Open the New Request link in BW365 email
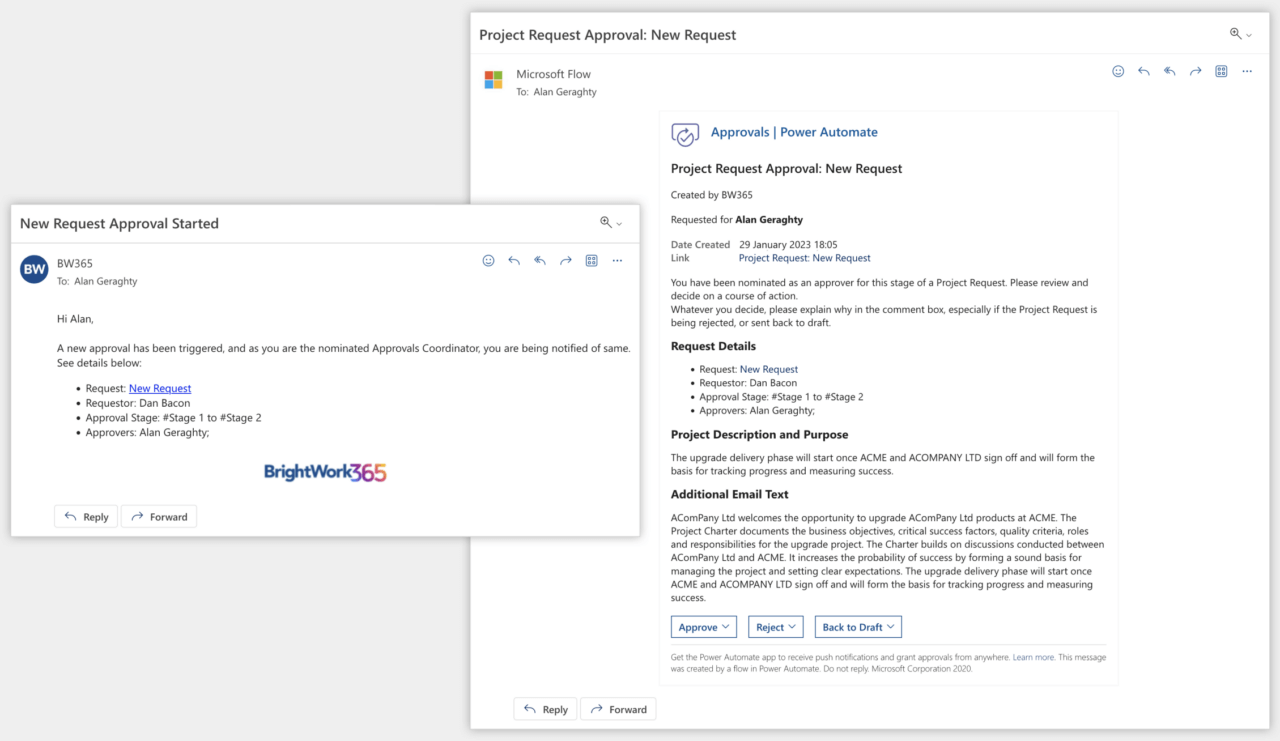Image resolution: width=1280 pixels, height=741 pixels. 159,388
